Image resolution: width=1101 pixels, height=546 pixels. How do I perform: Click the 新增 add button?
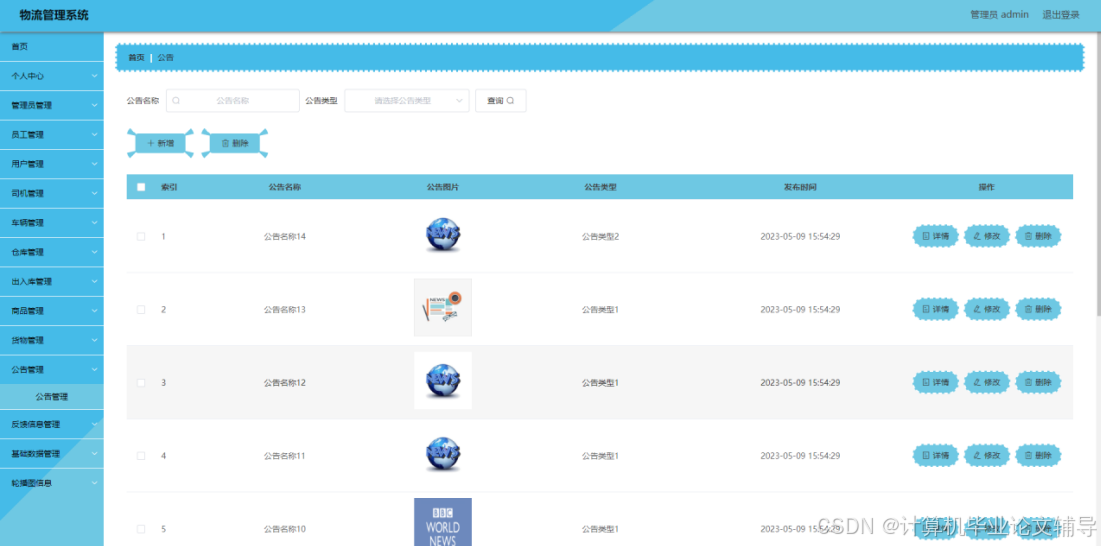click(x=160, y=143)
